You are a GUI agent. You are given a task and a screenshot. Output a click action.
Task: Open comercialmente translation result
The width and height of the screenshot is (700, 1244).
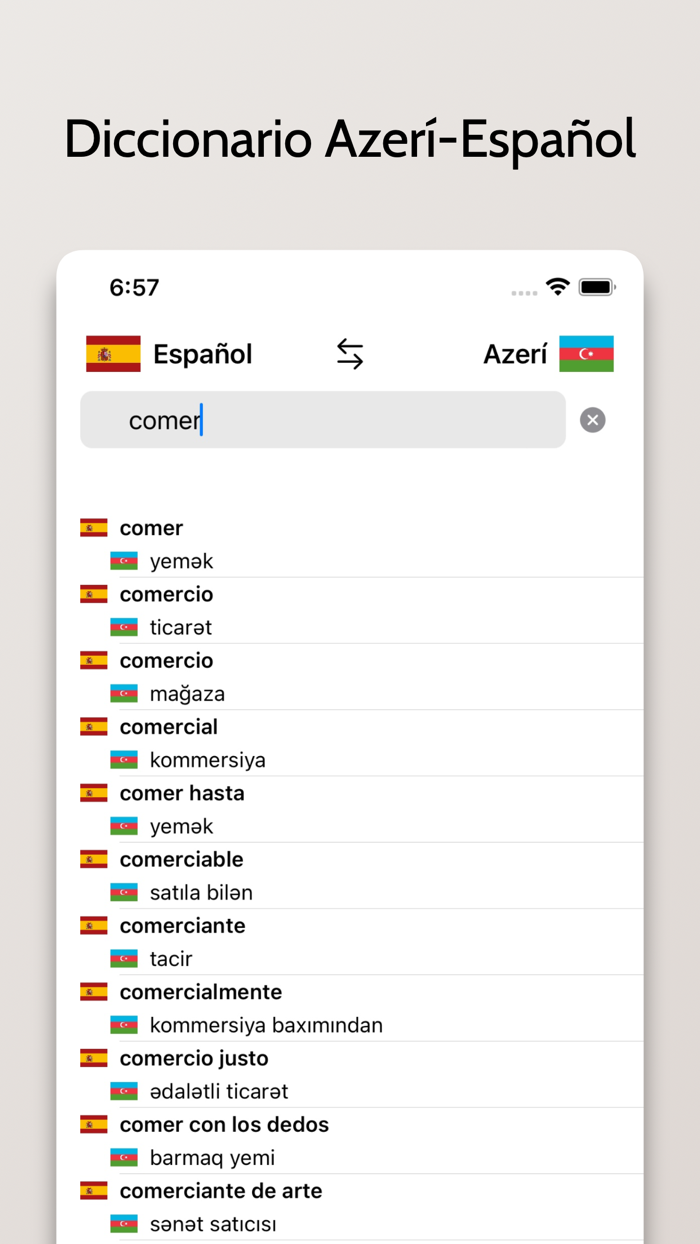pos(200,991)
